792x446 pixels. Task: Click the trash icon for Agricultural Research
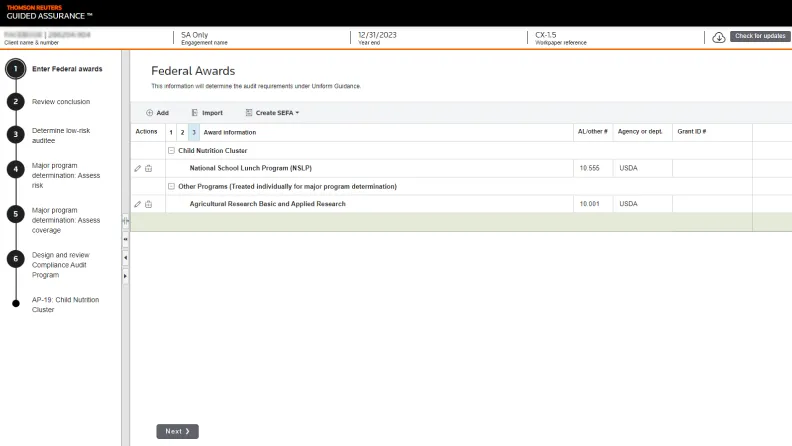coord(149,204)
